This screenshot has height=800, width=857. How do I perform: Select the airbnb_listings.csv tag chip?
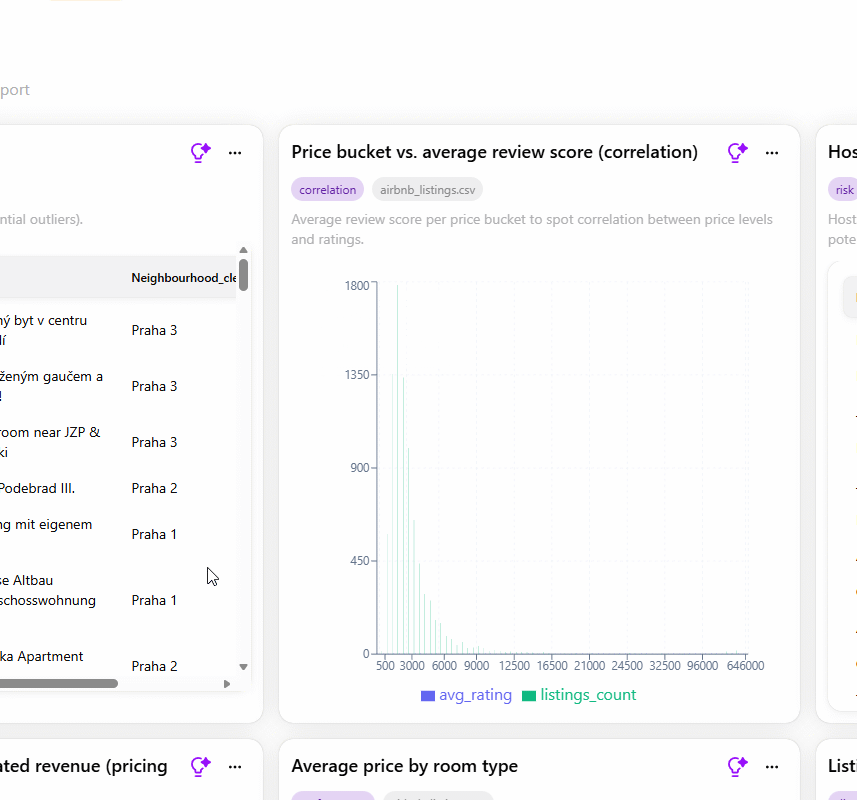(427, 190)
